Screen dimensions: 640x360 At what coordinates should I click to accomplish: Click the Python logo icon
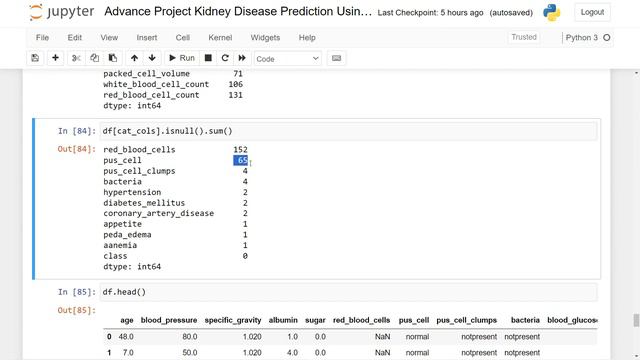click(551, 13)
